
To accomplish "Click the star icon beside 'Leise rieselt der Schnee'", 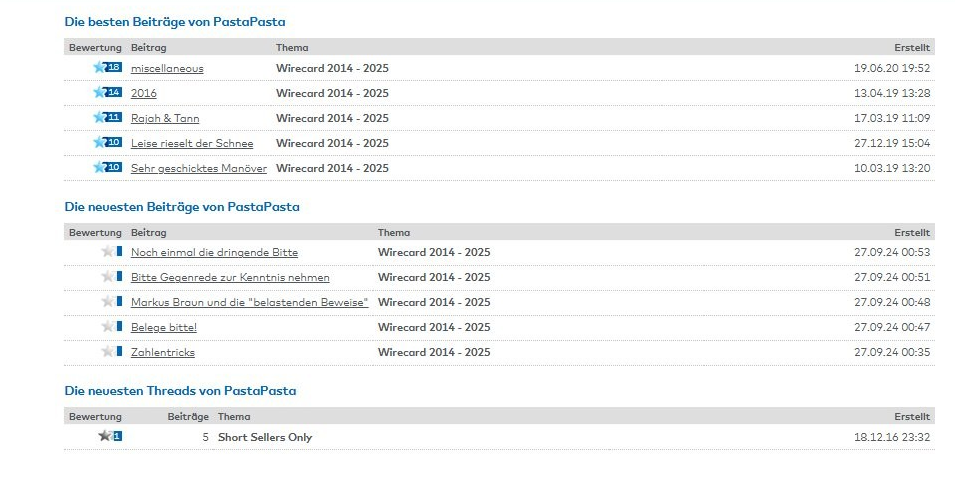I will (x=100, y=143).
